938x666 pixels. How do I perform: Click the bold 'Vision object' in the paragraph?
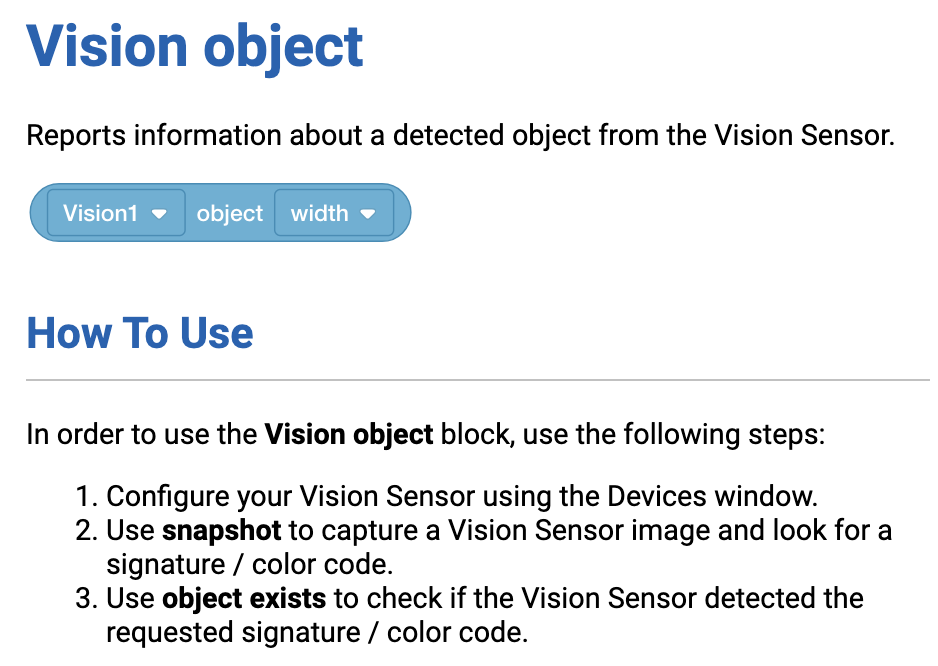(x=349, y=434)
